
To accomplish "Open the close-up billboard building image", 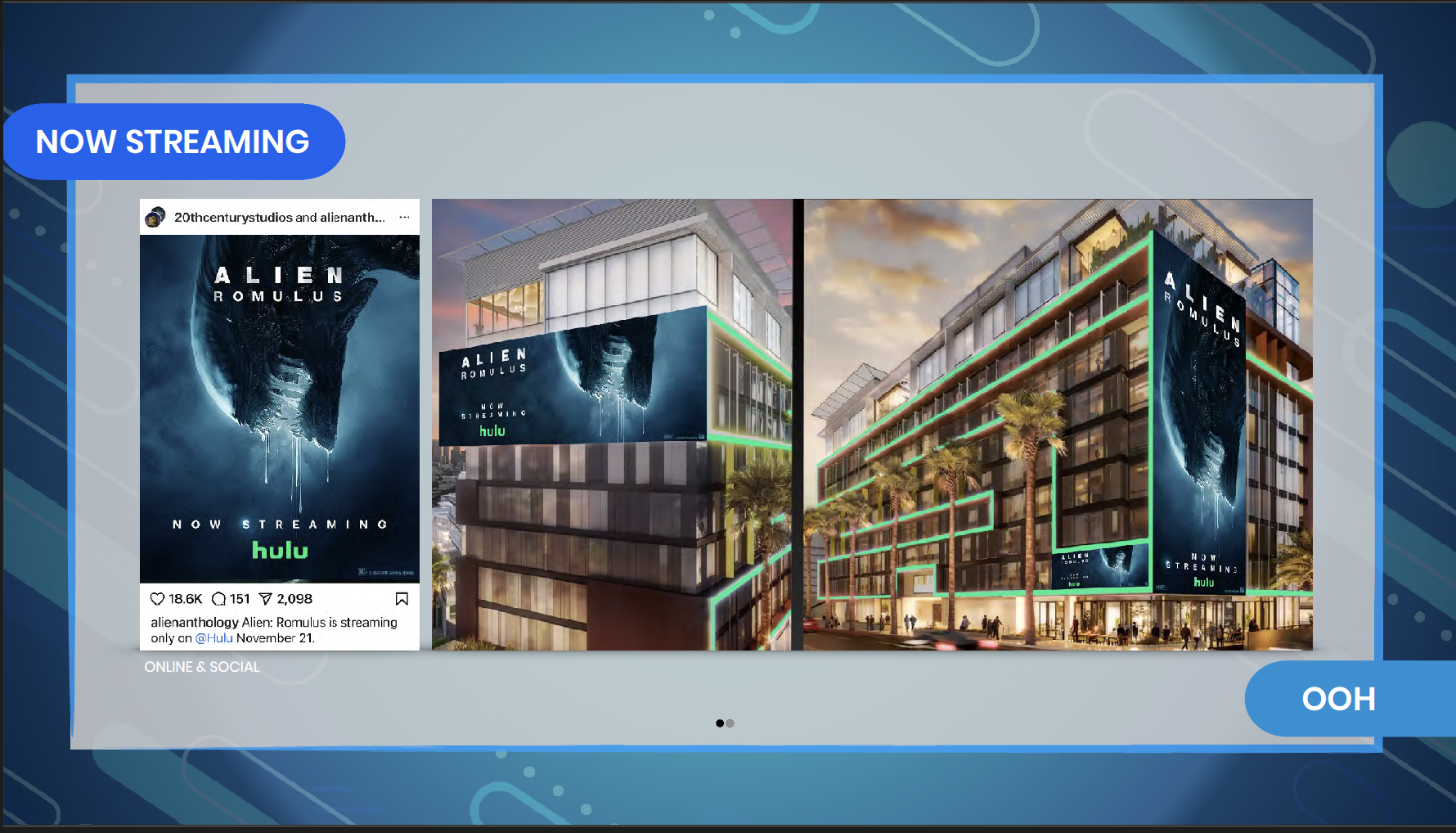I will coord(612,425).
